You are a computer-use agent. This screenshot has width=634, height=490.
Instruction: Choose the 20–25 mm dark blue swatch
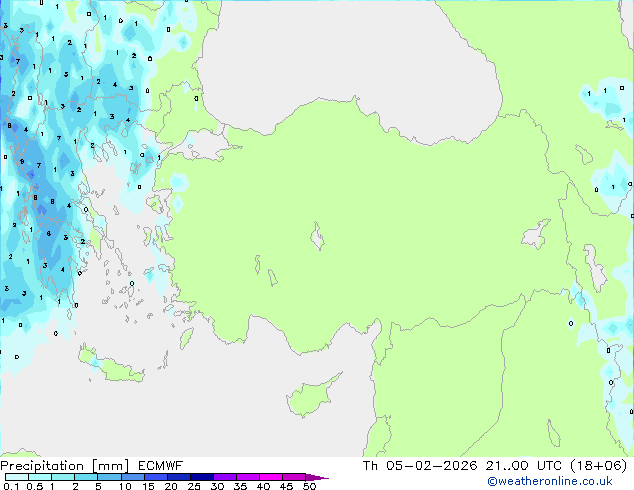tap(178, 477)
